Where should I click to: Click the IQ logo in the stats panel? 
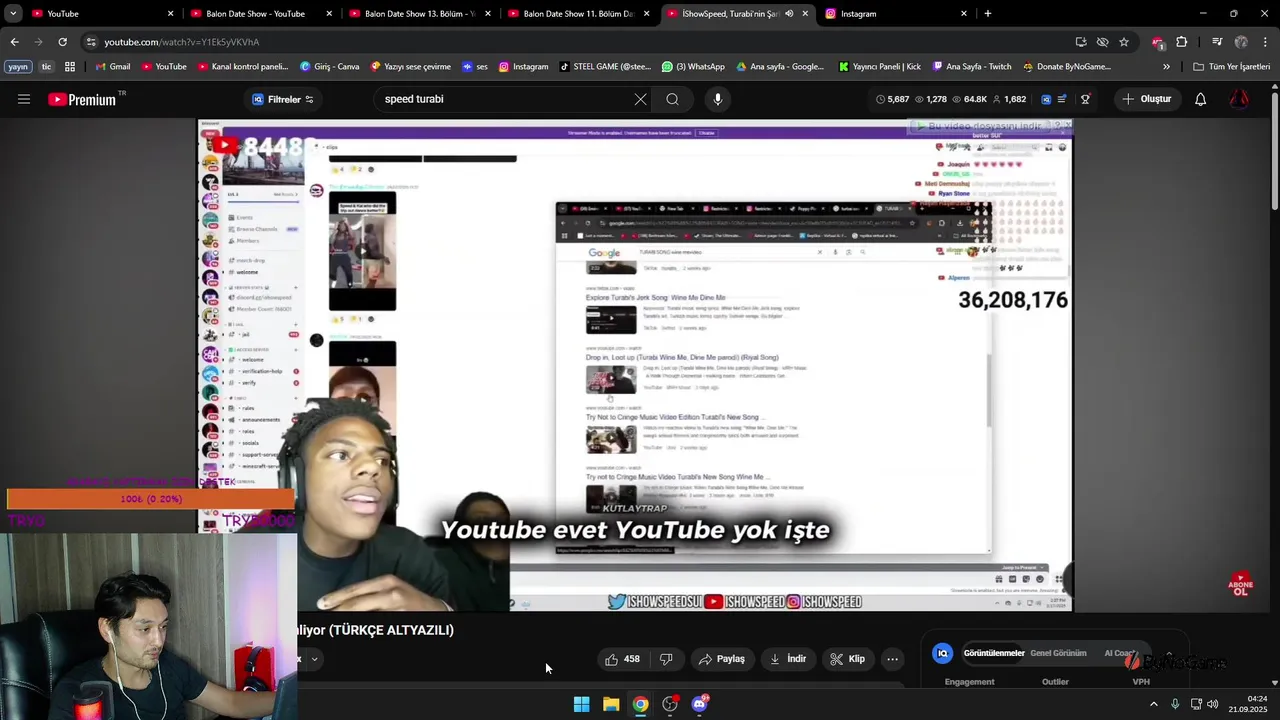coord(942,653)
